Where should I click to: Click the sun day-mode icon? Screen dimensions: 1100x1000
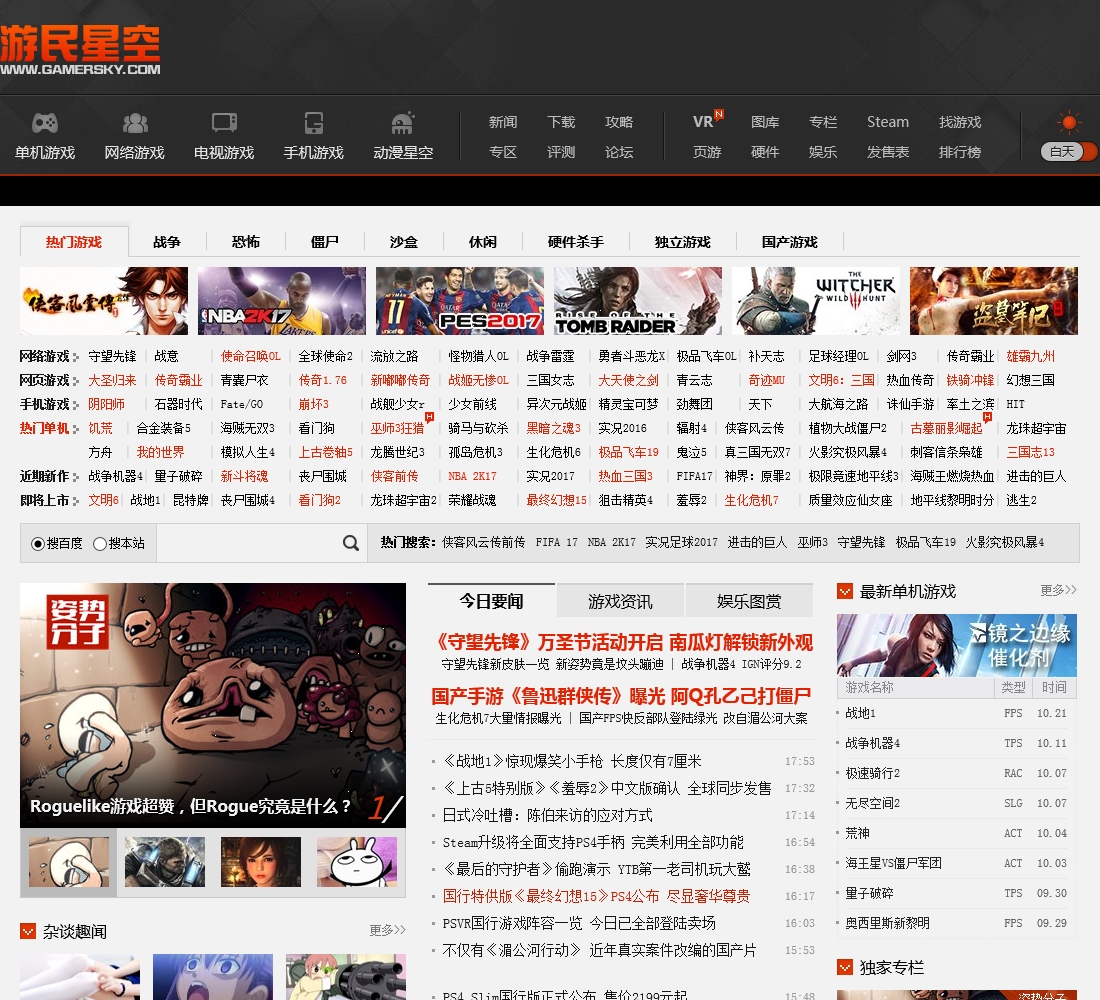pos(1069,124)
